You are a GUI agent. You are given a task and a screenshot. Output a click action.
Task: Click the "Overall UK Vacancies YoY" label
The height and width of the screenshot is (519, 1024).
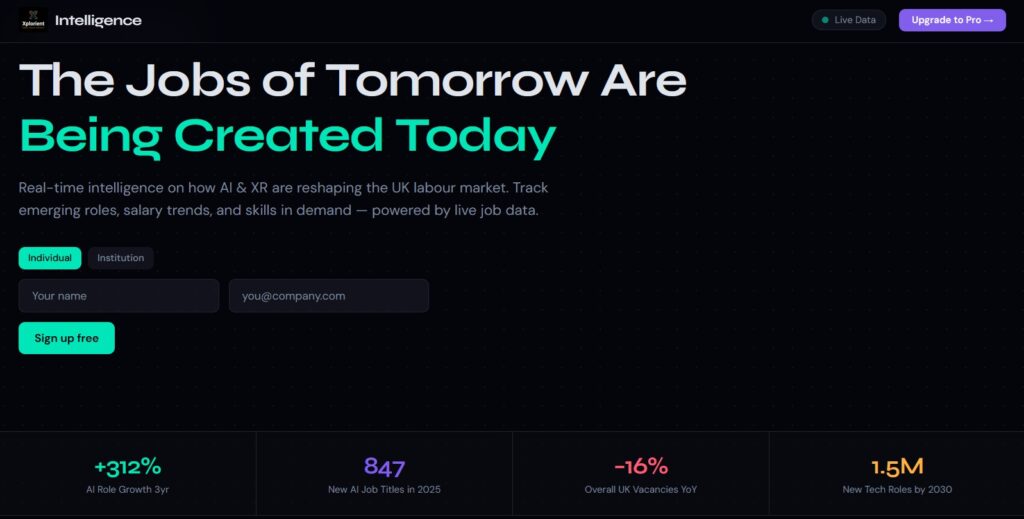640,490
